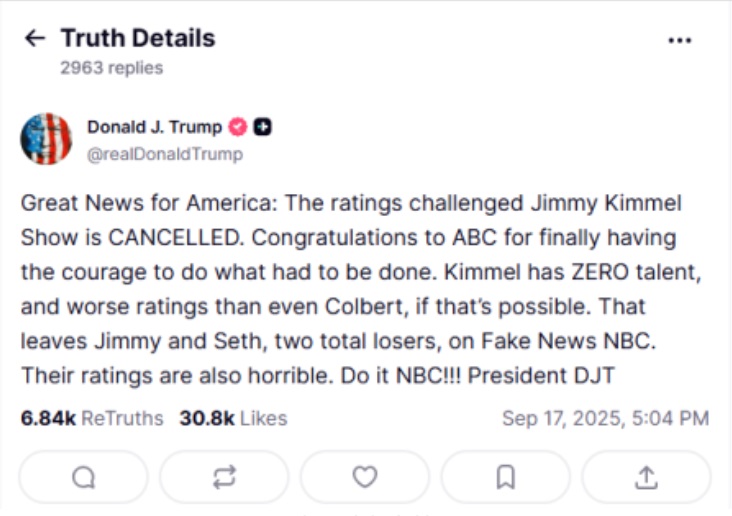Click the 2963 replies count

tap(112, 68)
